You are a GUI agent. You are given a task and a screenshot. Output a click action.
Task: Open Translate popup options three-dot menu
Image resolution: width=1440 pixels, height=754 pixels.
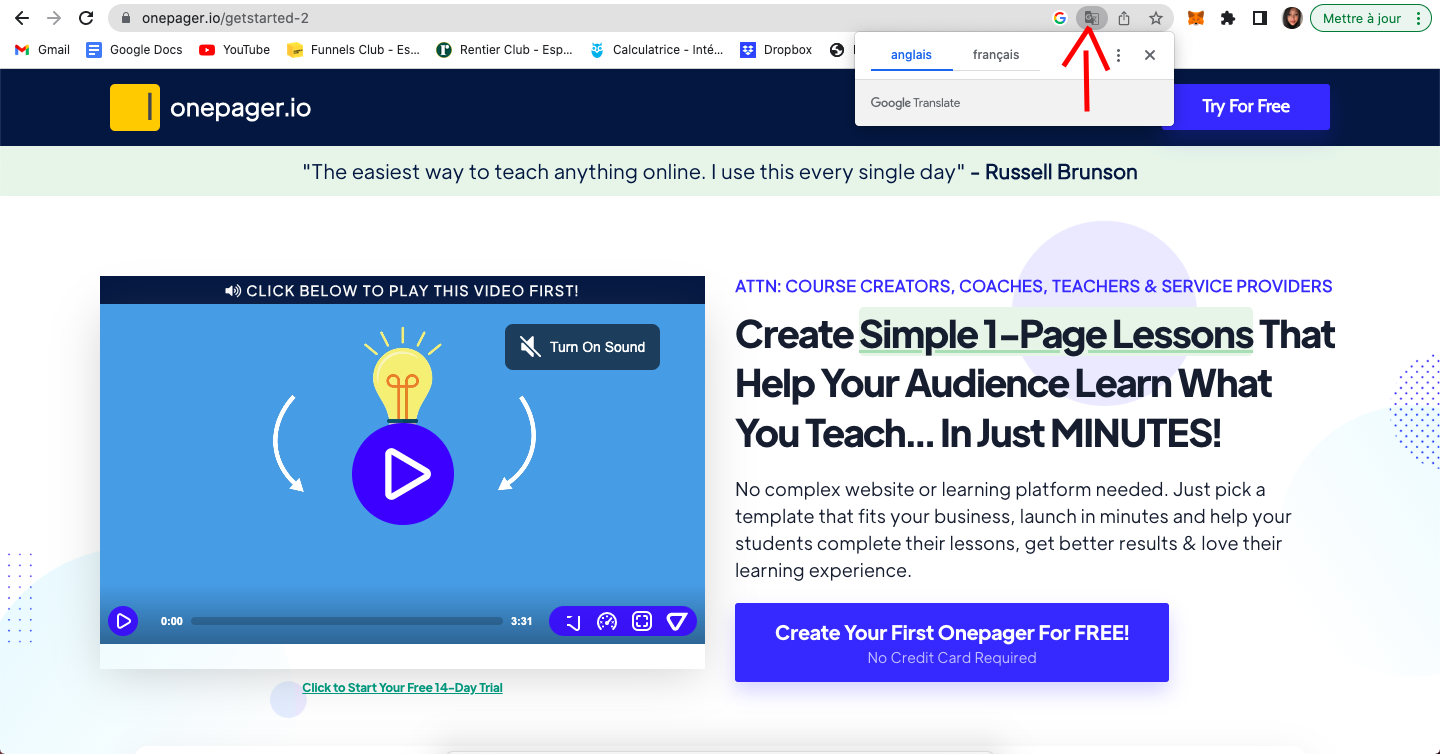1118,55
